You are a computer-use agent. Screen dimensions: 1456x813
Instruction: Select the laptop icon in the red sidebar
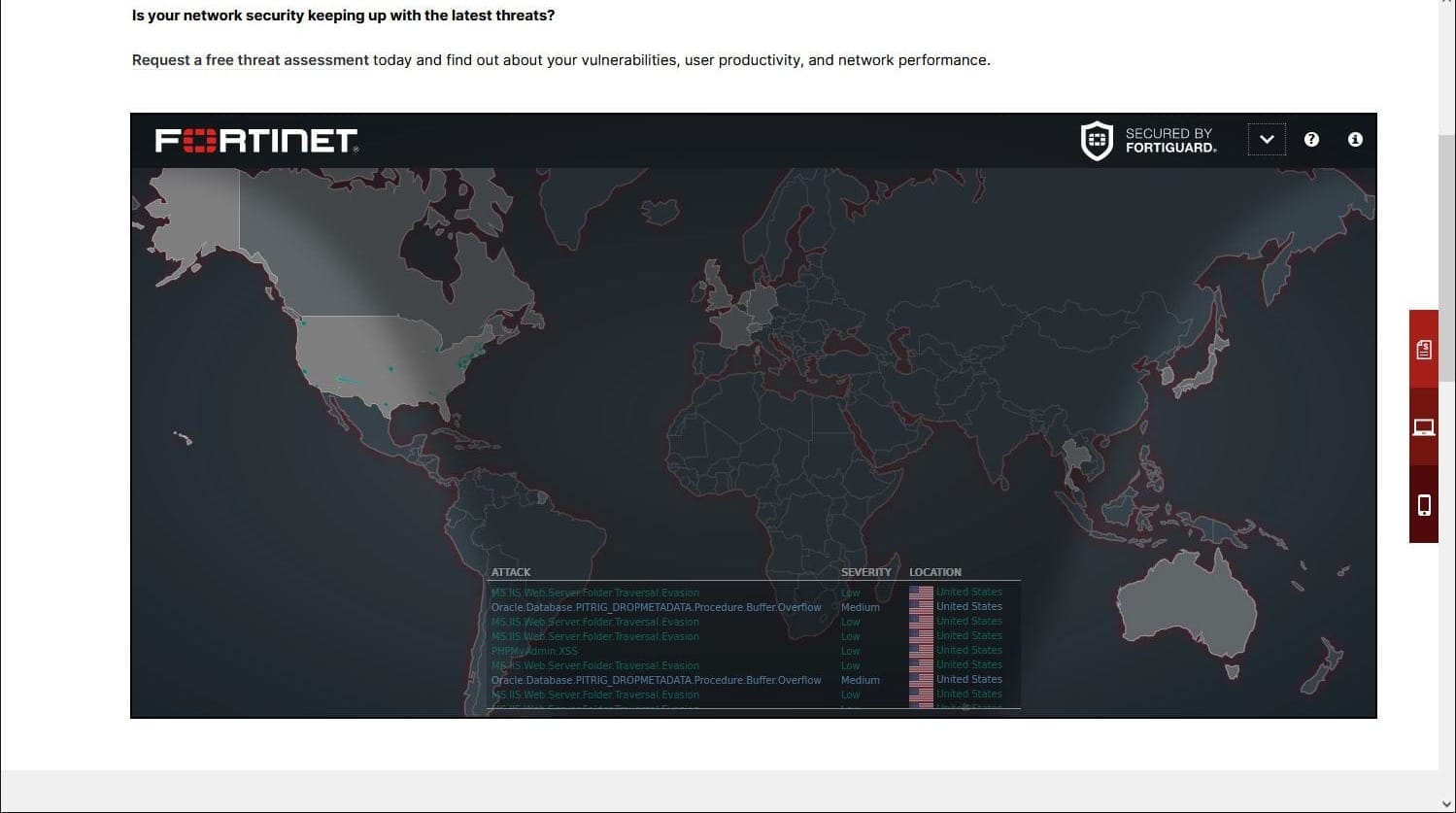point(1424,424)
